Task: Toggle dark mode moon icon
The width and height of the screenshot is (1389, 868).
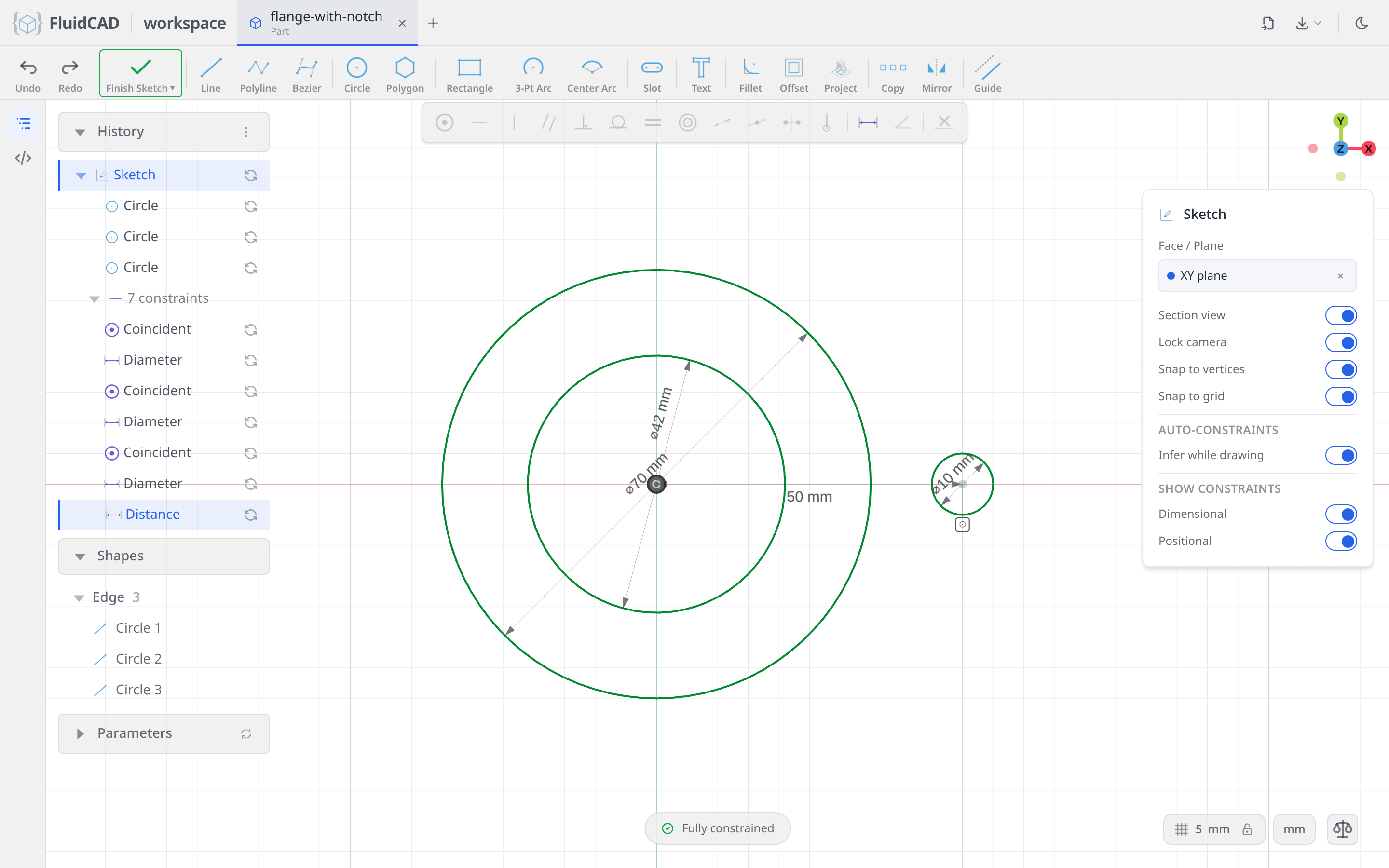Action: tap(1362, 23)
